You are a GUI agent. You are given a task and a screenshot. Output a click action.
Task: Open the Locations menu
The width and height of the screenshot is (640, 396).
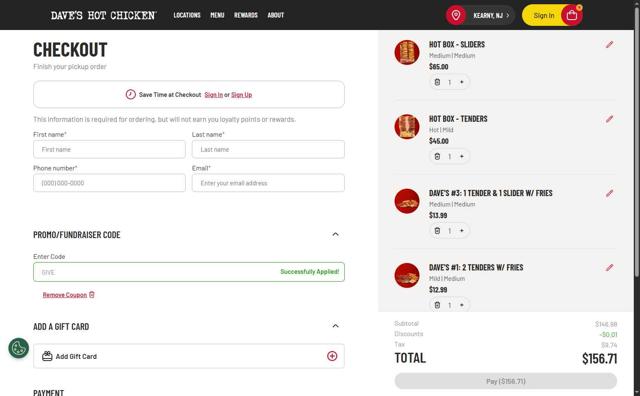tap(187, 15)
